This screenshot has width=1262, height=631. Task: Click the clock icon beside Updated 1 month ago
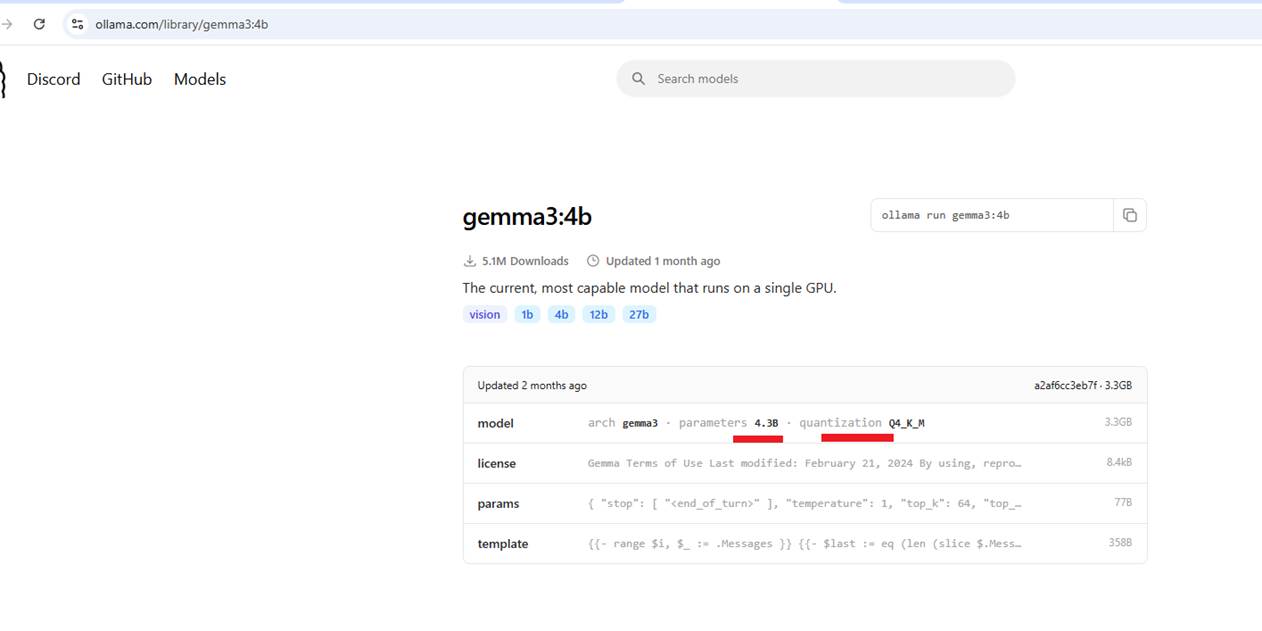[x=593, y=261]
